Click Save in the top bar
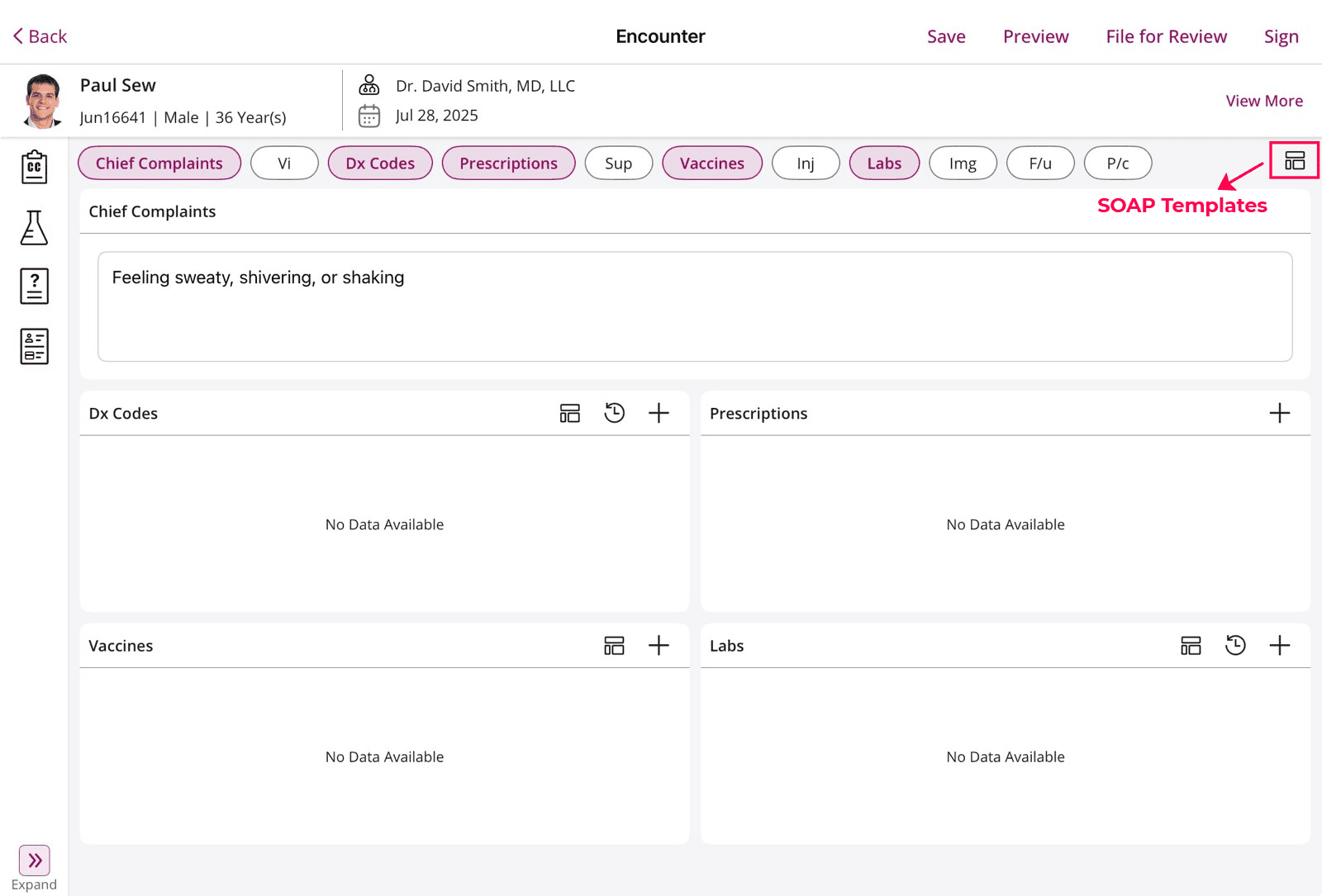Viewport: 1322px width, 896px height. pos(946,36)
